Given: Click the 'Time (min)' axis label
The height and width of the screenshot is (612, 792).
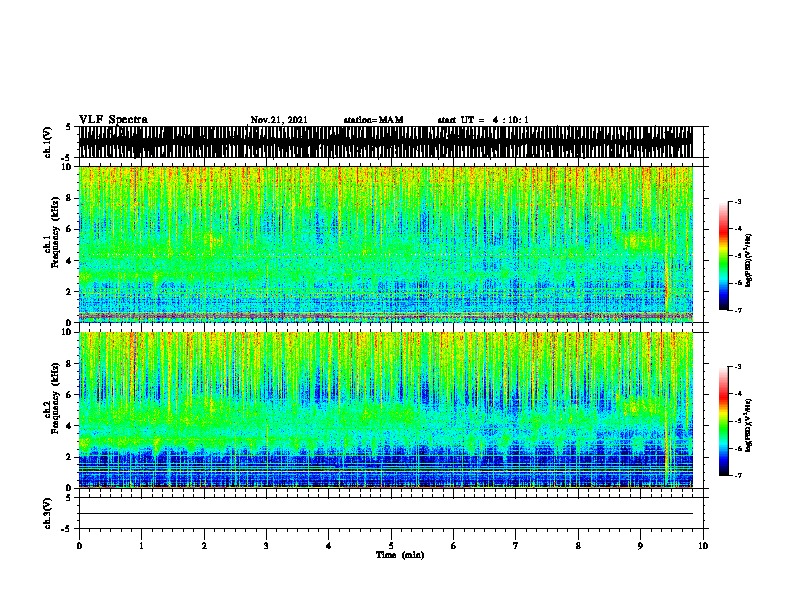Looking at the screenshot, I should coord(400,555).
